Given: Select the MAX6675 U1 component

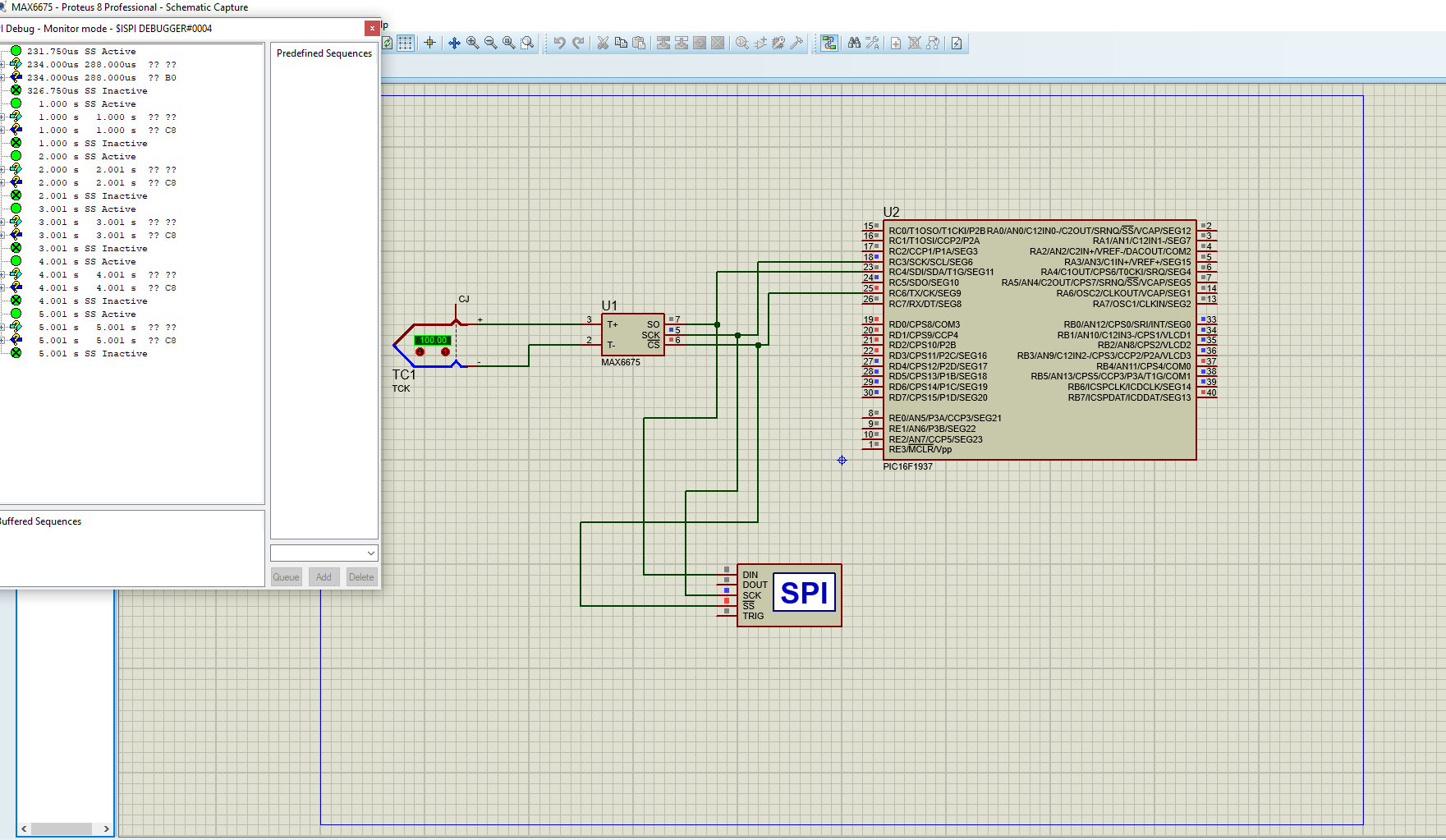Looking at the screenshot, I should (x=633, y=334).
